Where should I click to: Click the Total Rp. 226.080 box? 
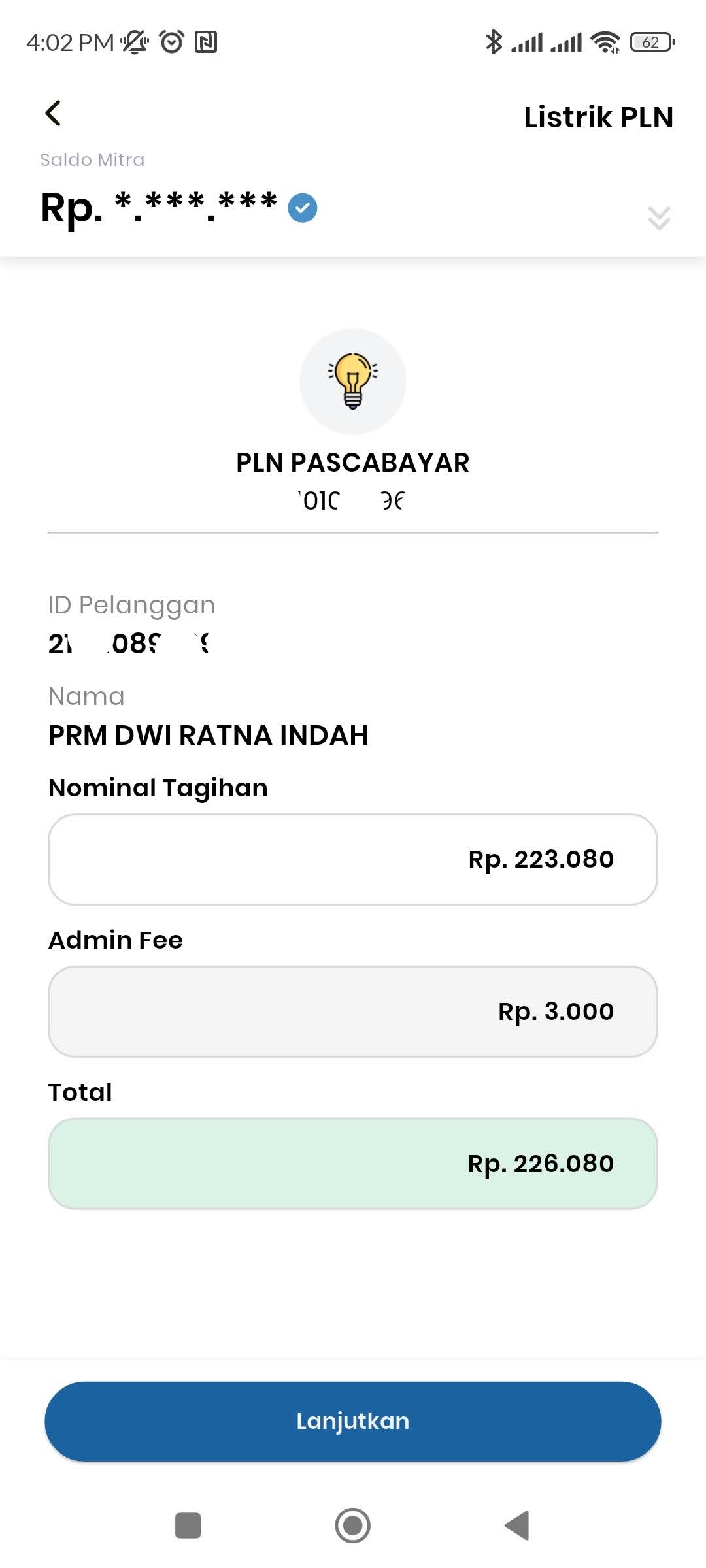click(x=353, y=1164)
